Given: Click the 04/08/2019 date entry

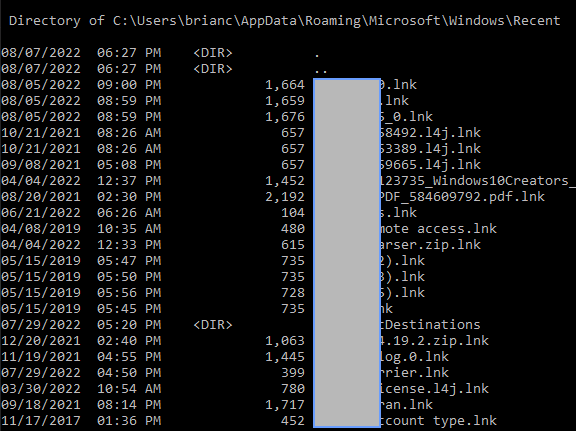Looking at the screenshot, I should [41, 229].
